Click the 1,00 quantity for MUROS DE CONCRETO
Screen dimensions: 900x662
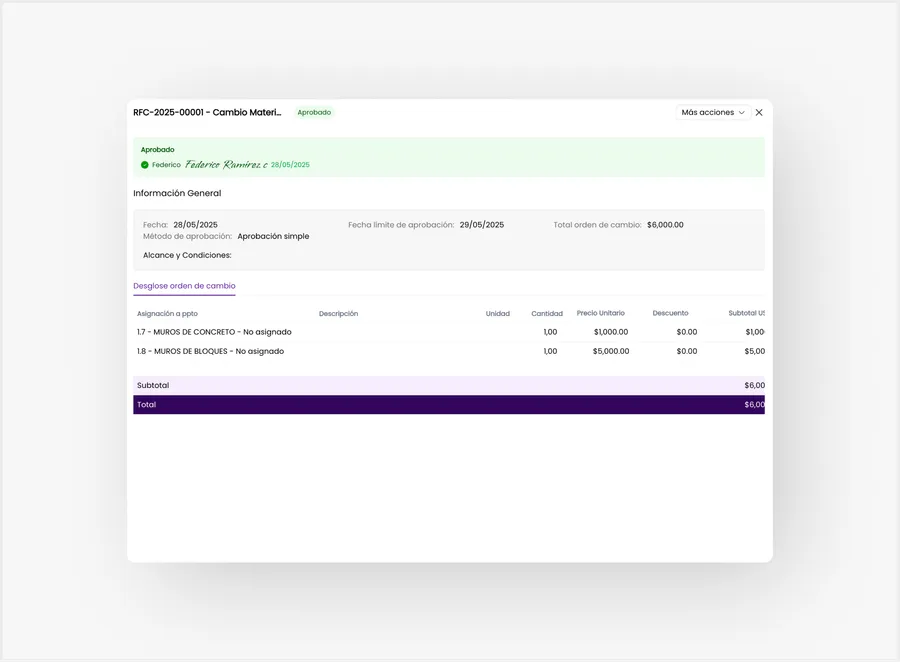coord(550,332)
